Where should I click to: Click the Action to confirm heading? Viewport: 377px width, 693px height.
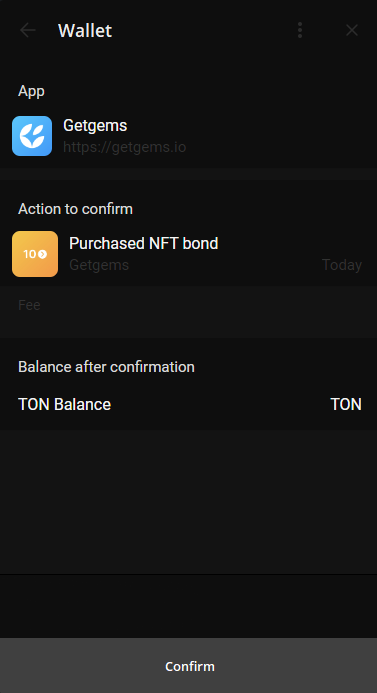point(75,209)
